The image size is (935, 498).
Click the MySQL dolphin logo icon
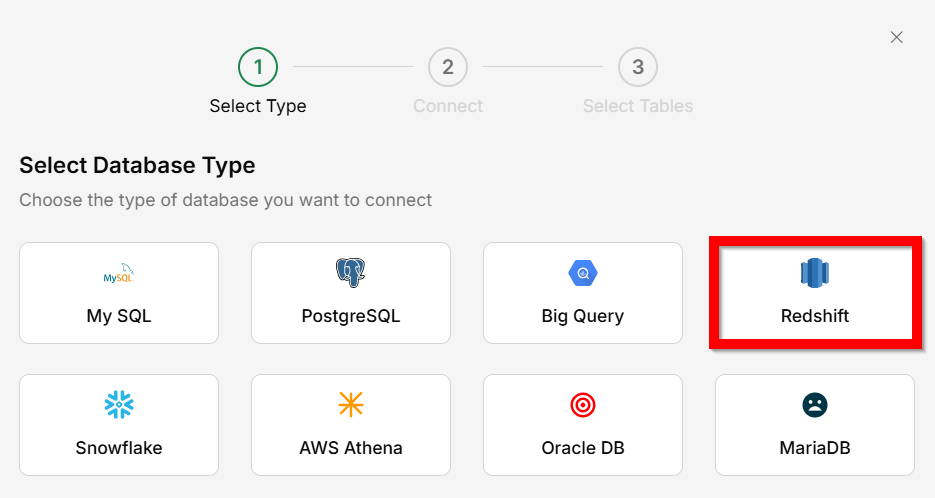coord(119,273)
